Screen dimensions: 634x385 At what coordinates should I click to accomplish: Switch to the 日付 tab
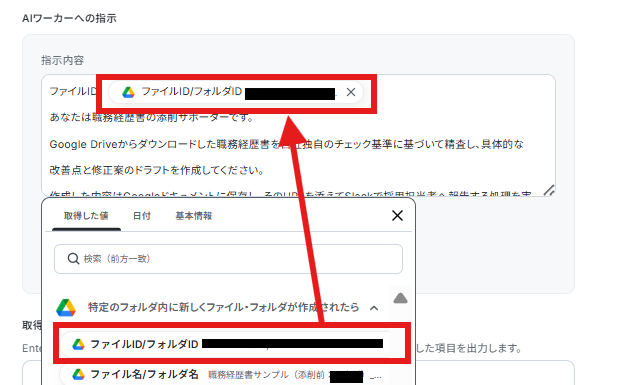click(142, 216)
